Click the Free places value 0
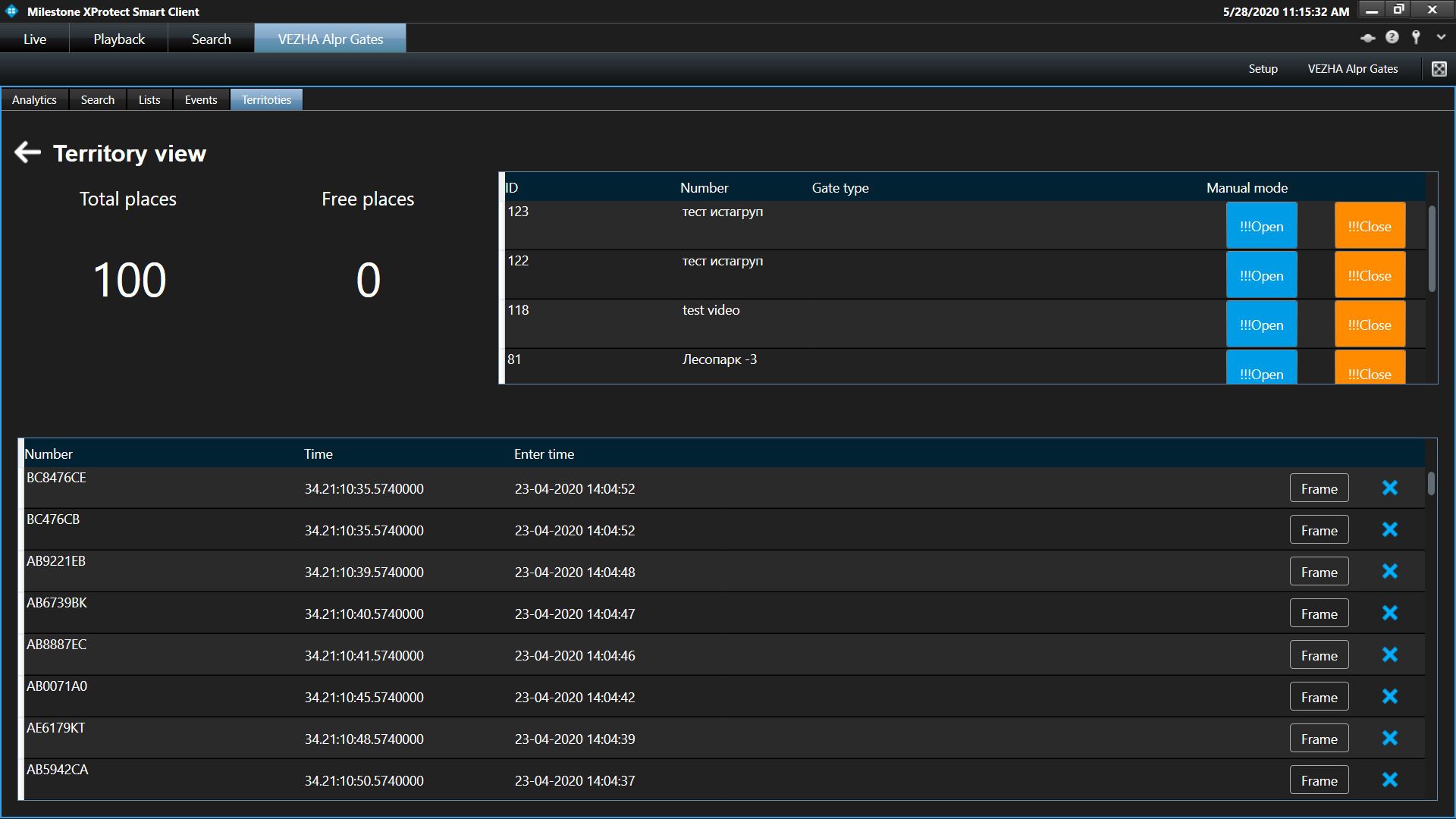Viewport: 1456px width, 819px height. pos(368,279)
